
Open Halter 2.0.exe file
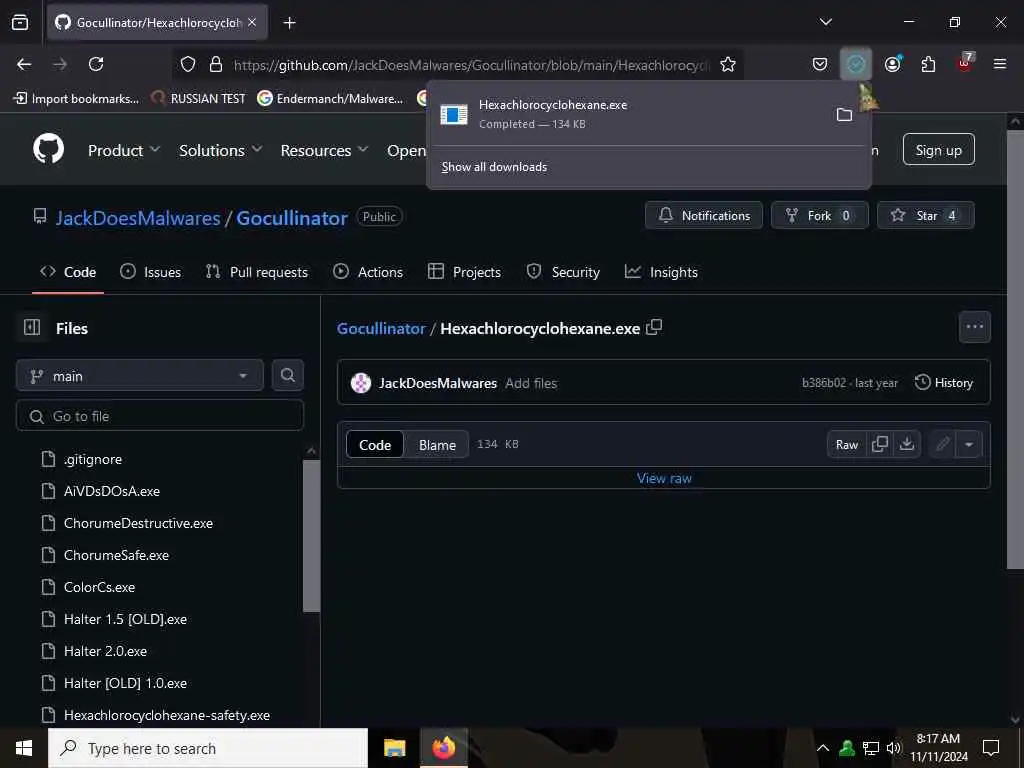pyautogui.click(x=105, y=651)
